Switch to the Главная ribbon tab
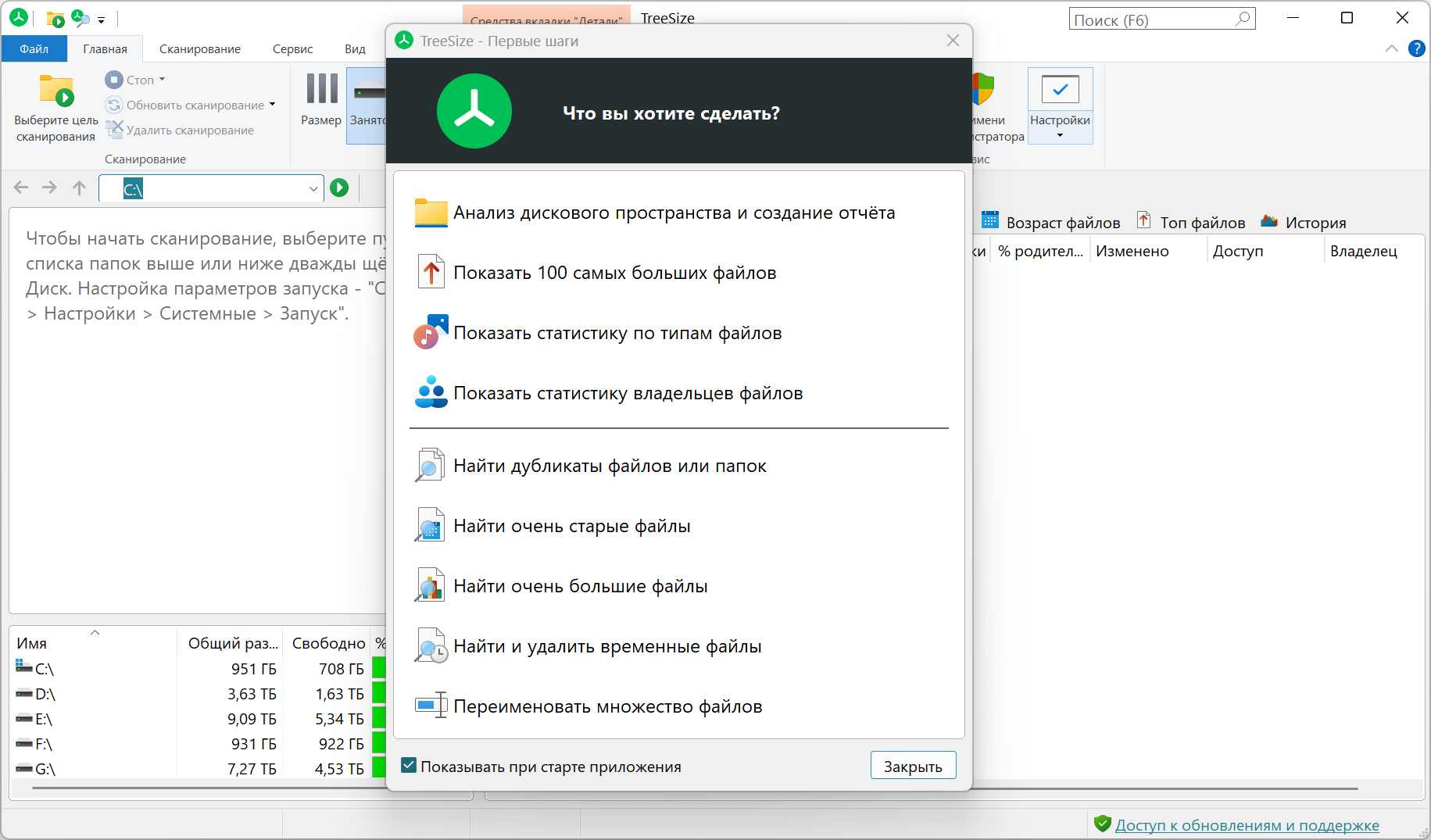This screenshot has width=1431, height=840. point(106,48)
